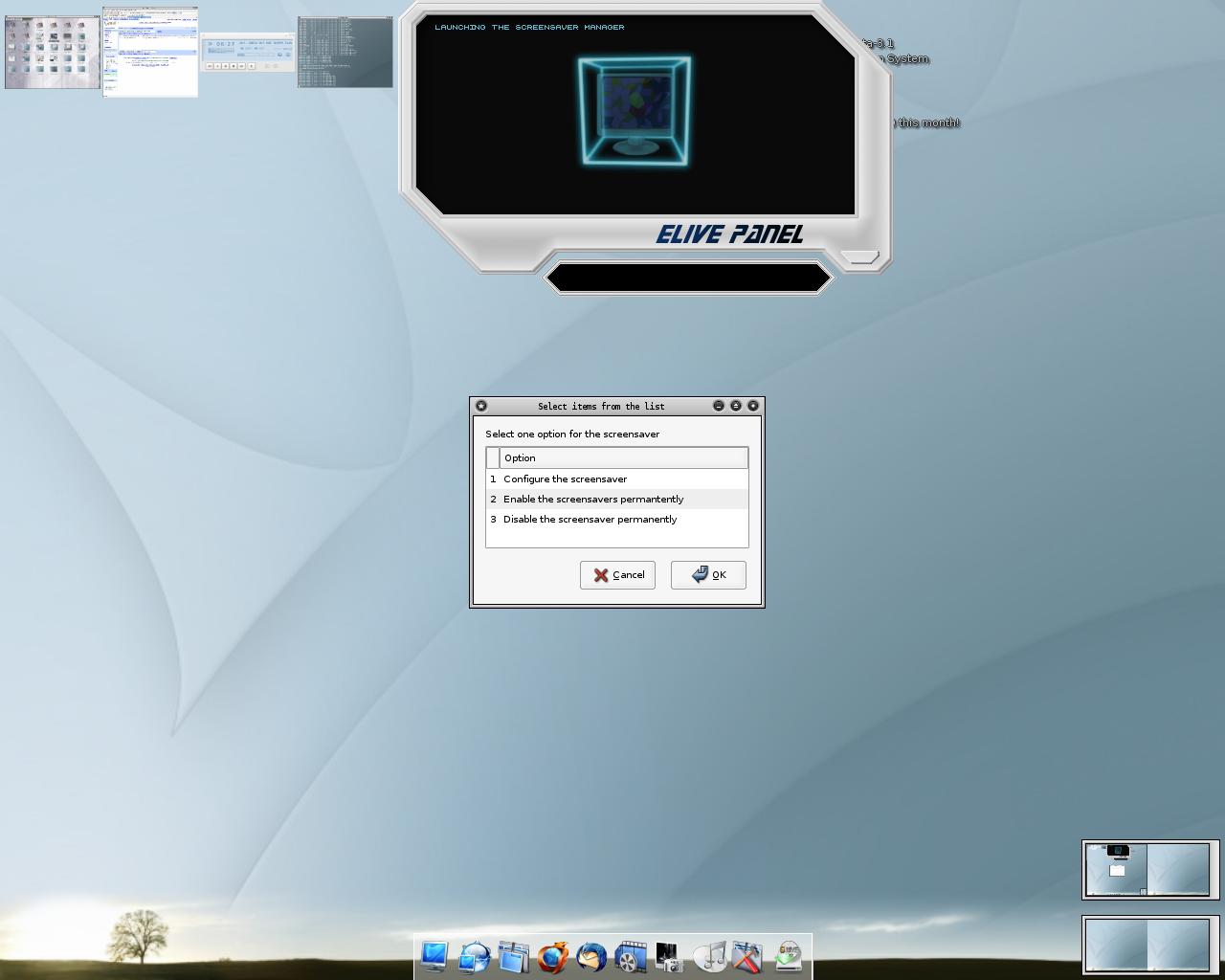The width and height of the screenshot is (1225, 980).
Task: Select 'Enable the screensavers permantently' row
Action: [617, 499]
